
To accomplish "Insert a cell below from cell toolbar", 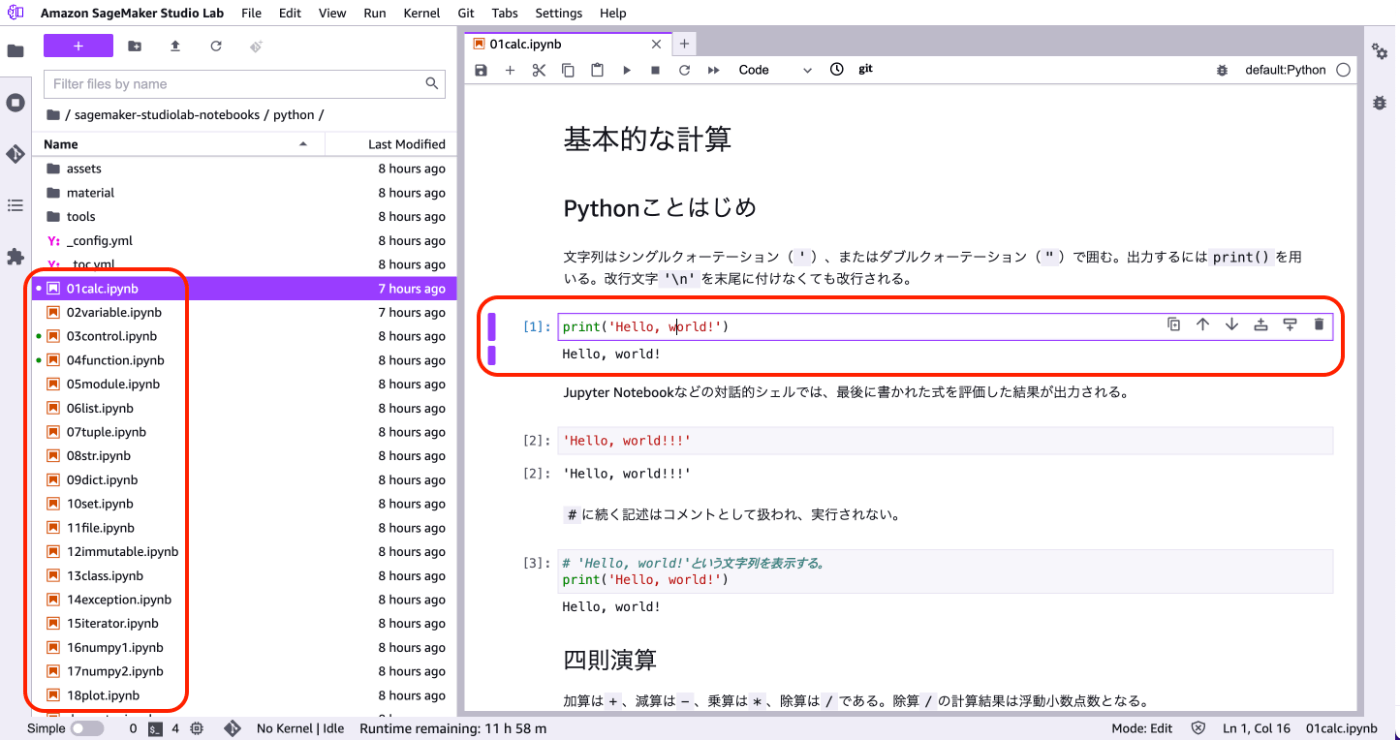I will coord(1290,324).
